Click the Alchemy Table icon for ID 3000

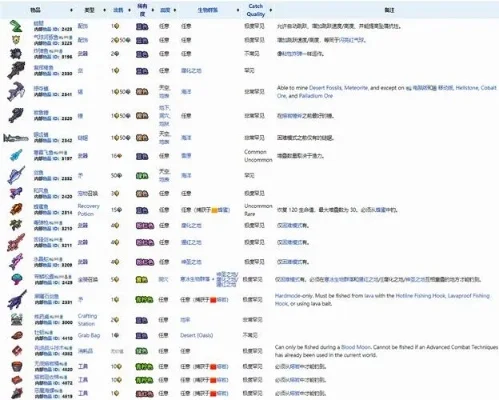click(16, 319)
